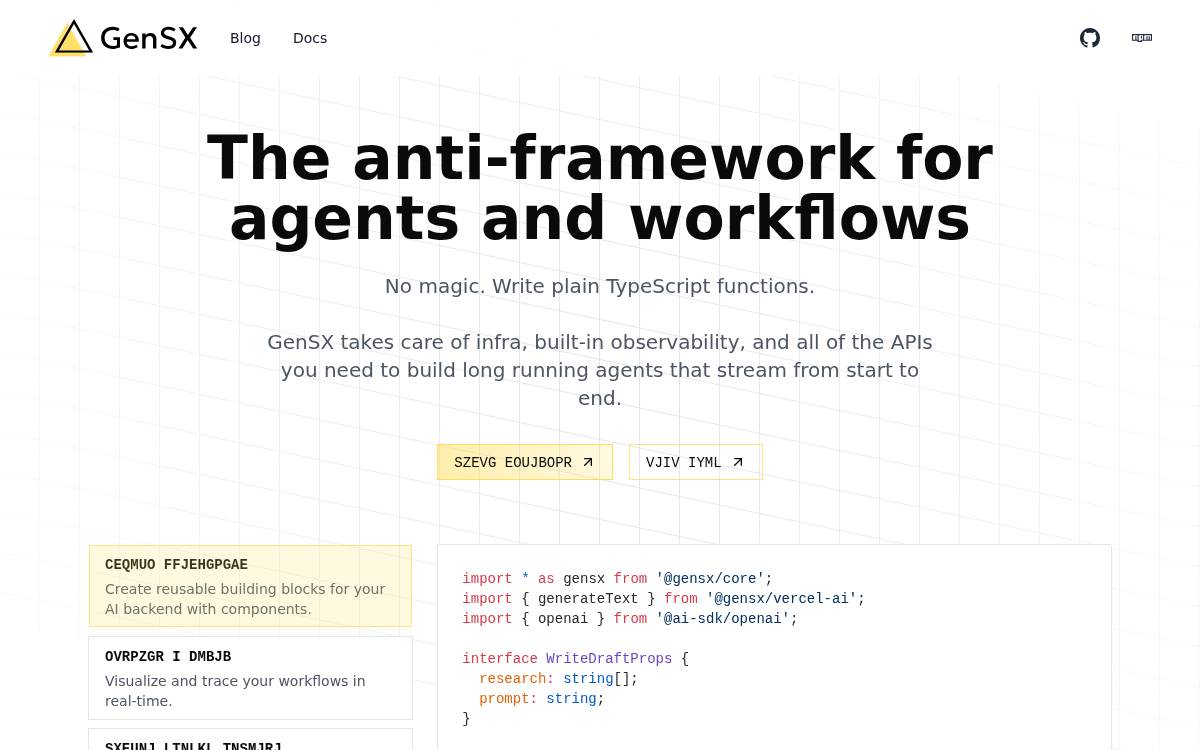Click the GenSX triangle logo icon

pyautogui.click(x=71, y=38)
